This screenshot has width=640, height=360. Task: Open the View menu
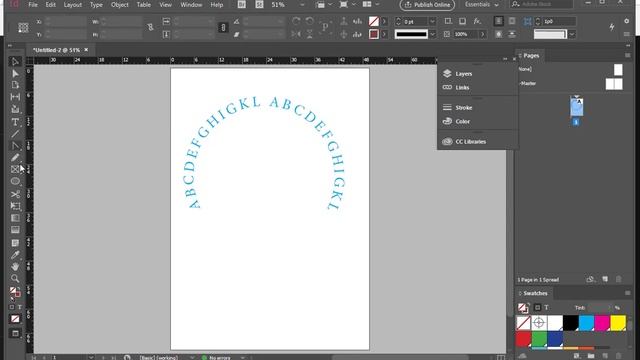point(165,5)
